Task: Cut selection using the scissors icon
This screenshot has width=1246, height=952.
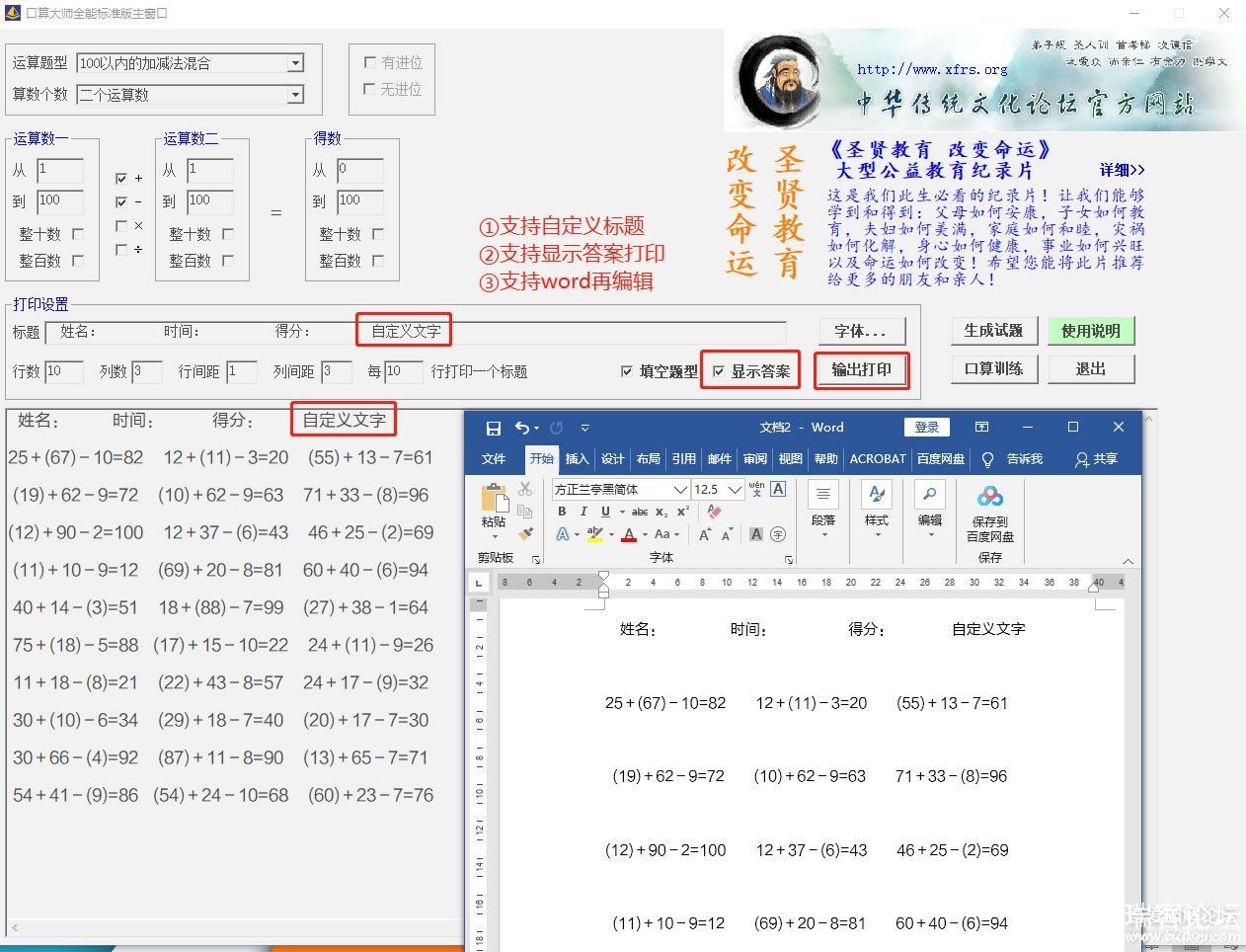Action: [525, 489]
